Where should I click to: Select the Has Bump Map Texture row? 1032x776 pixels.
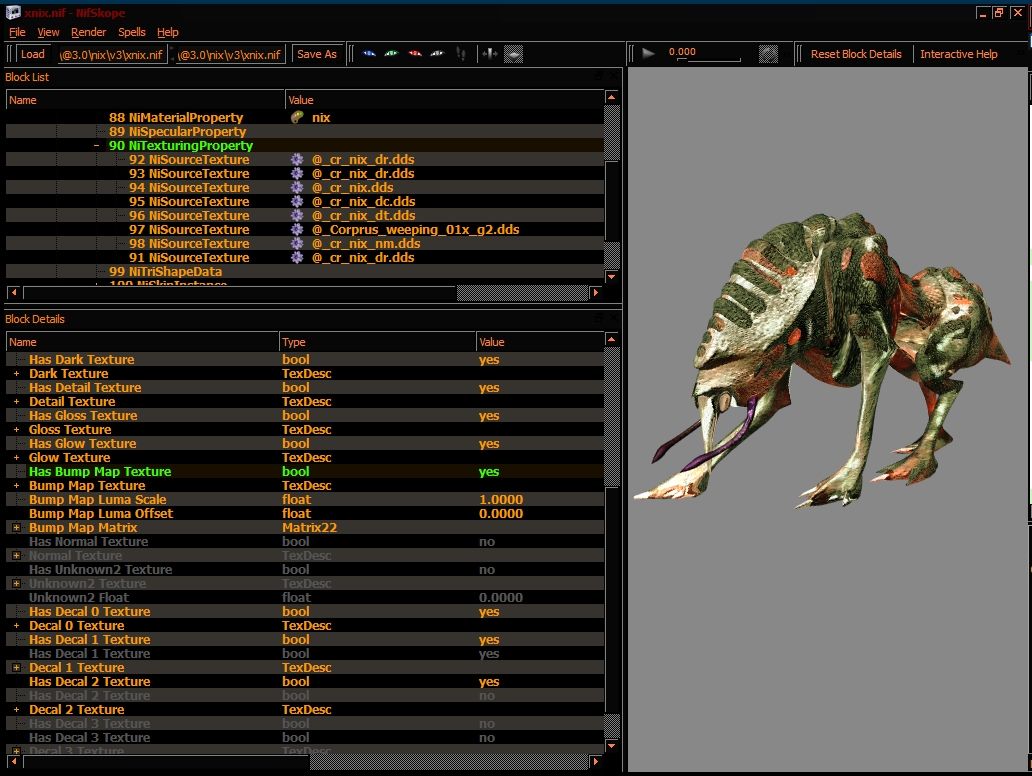click(x=305, y=471)
